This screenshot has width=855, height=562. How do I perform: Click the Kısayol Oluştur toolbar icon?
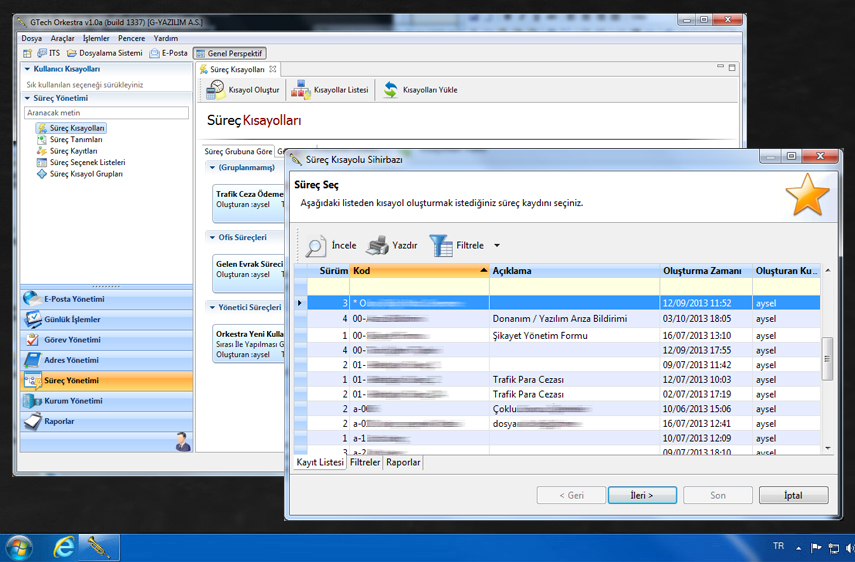[x=216, y=90]
